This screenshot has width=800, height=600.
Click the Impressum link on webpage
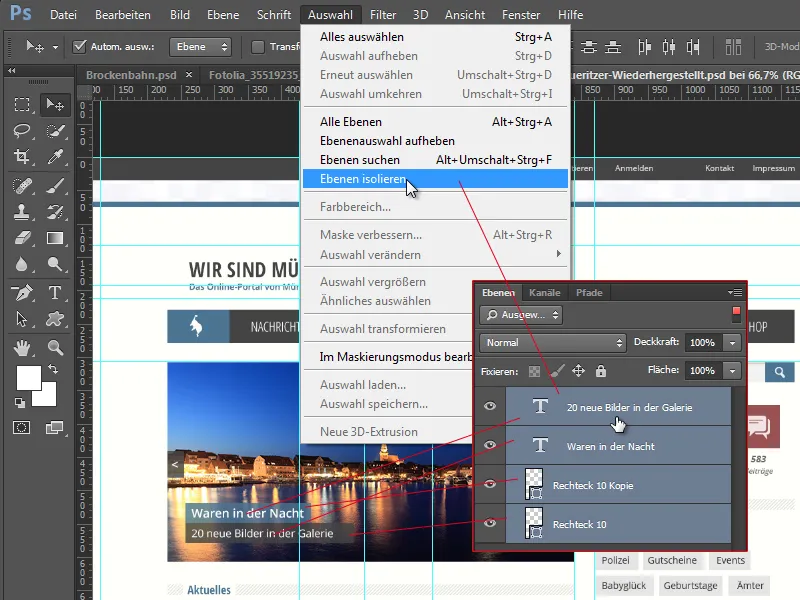pos(773,168)
